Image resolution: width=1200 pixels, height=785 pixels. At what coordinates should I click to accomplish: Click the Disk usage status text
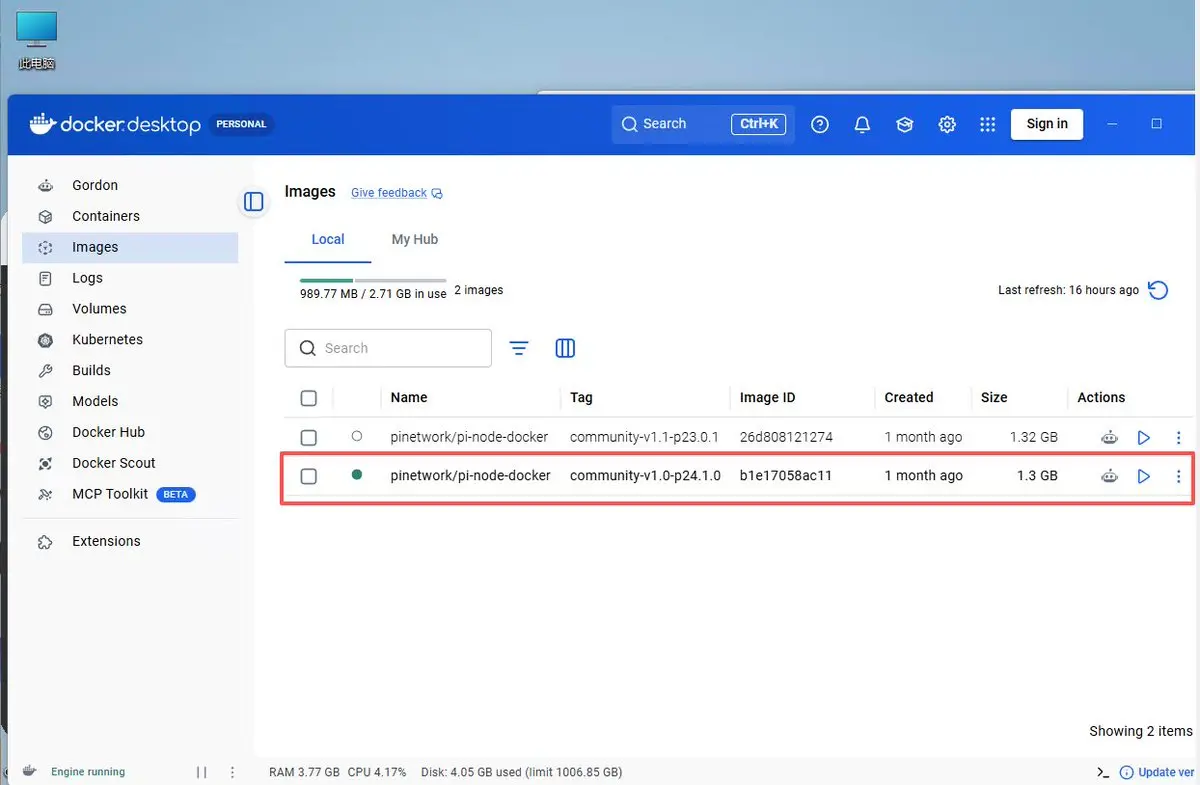pos(521,772)
